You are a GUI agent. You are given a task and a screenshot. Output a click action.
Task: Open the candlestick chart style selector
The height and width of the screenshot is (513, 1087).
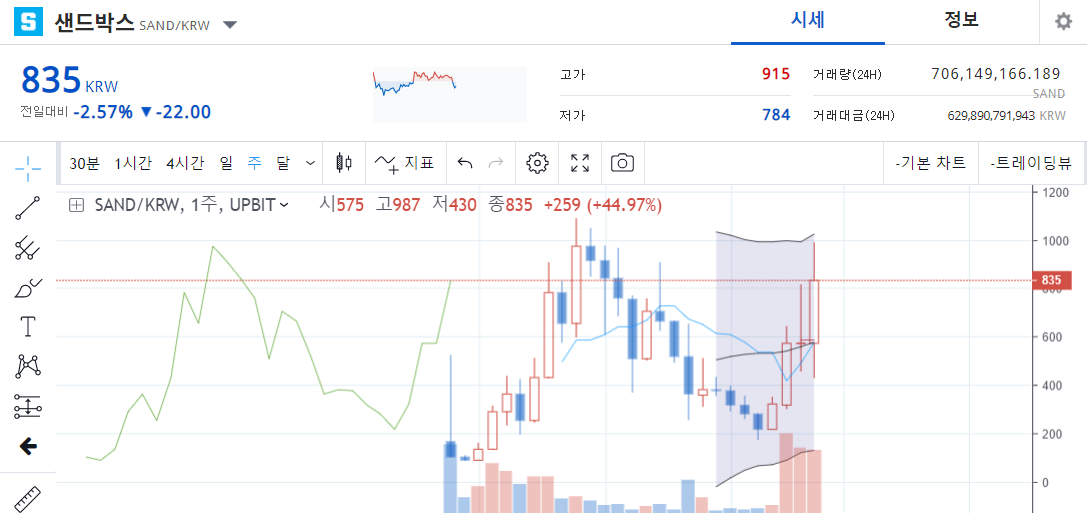344,163
